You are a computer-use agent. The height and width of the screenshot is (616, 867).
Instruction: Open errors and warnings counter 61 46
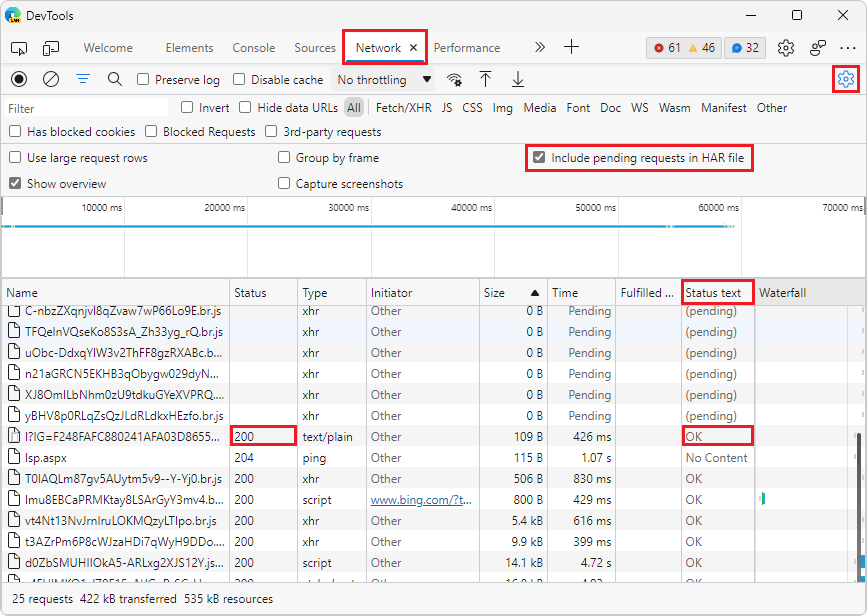(x=684, y=48)
